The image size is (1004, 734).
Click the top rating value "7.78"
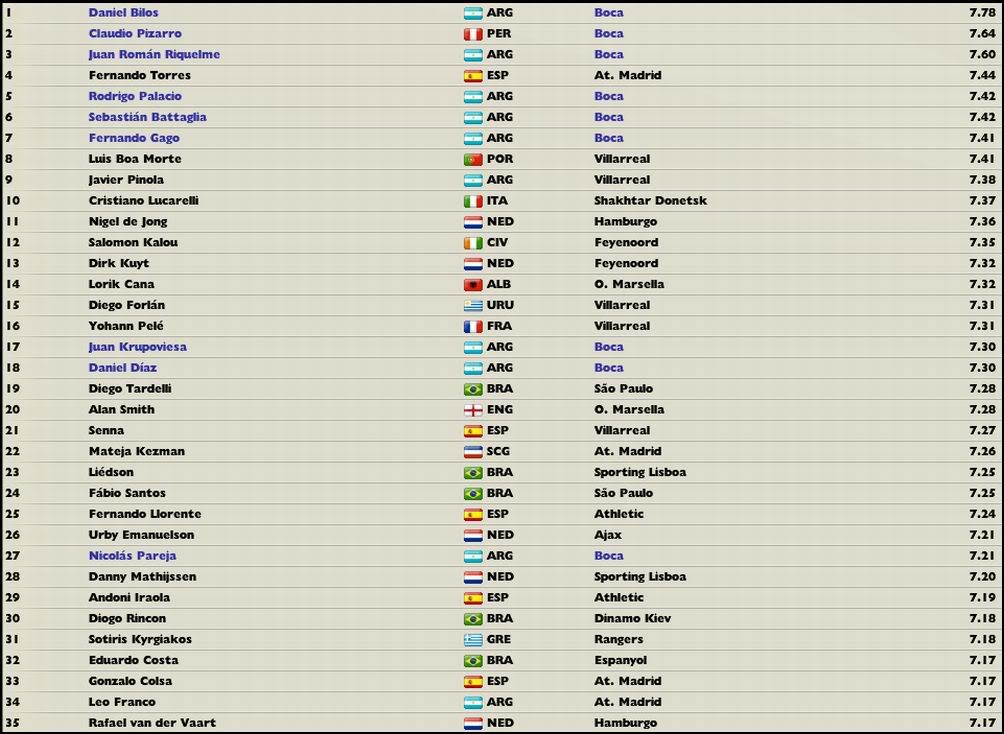[982, 13]
